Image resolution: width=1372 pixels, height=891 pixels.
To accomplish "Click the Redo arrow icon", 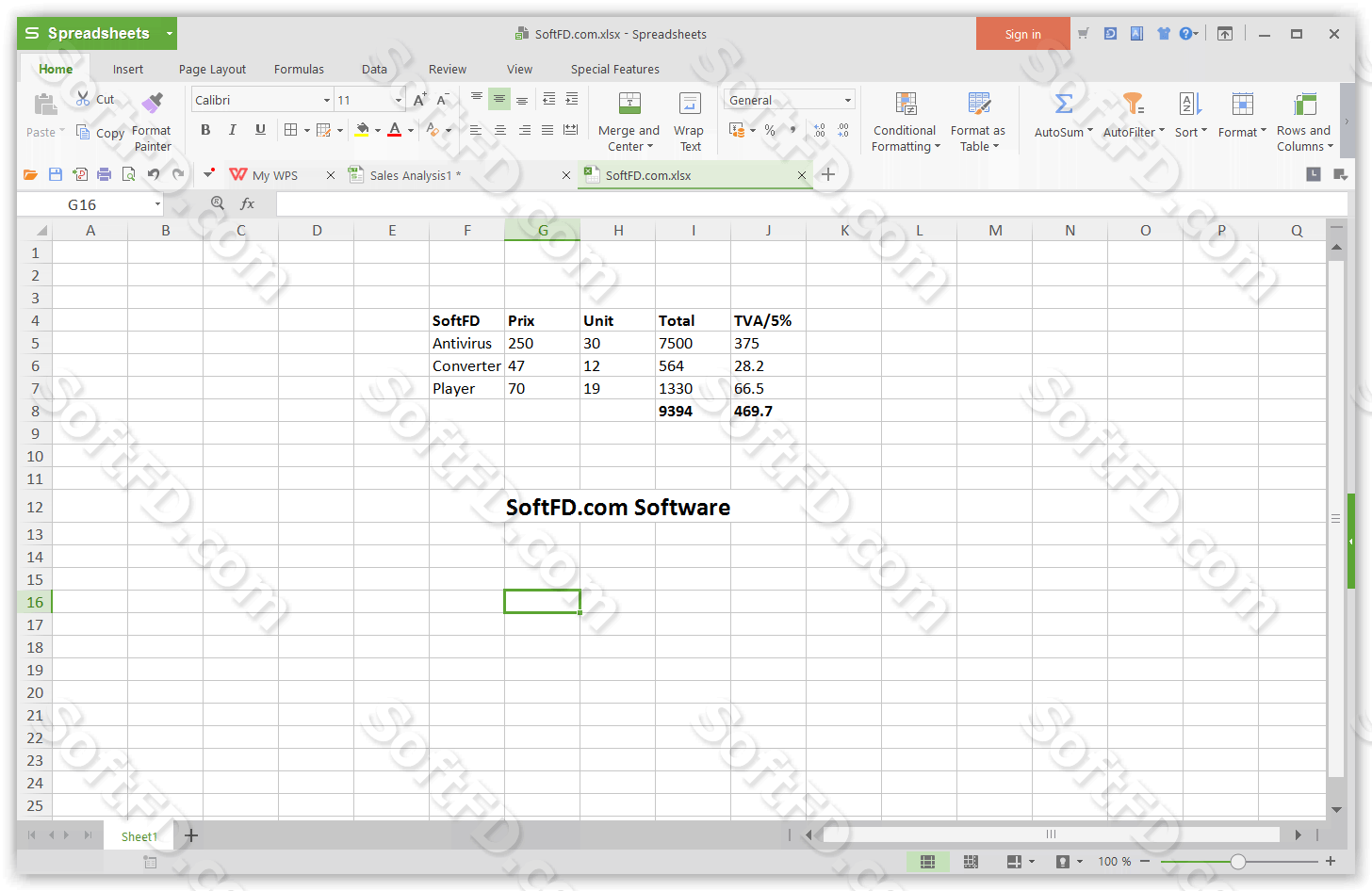I will click(x=178, y=174).
